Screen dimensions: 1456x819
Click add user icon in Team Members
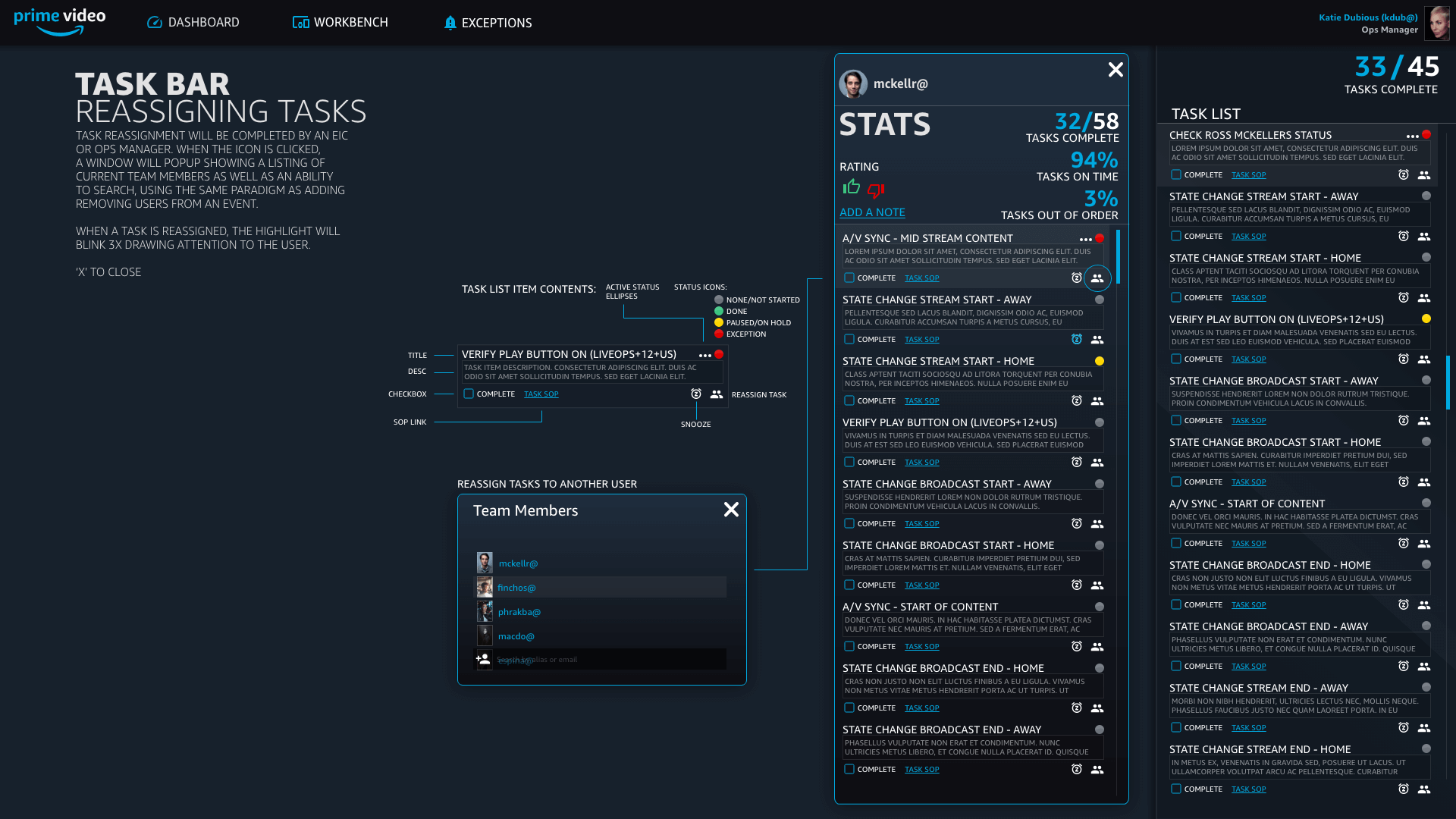483,659
